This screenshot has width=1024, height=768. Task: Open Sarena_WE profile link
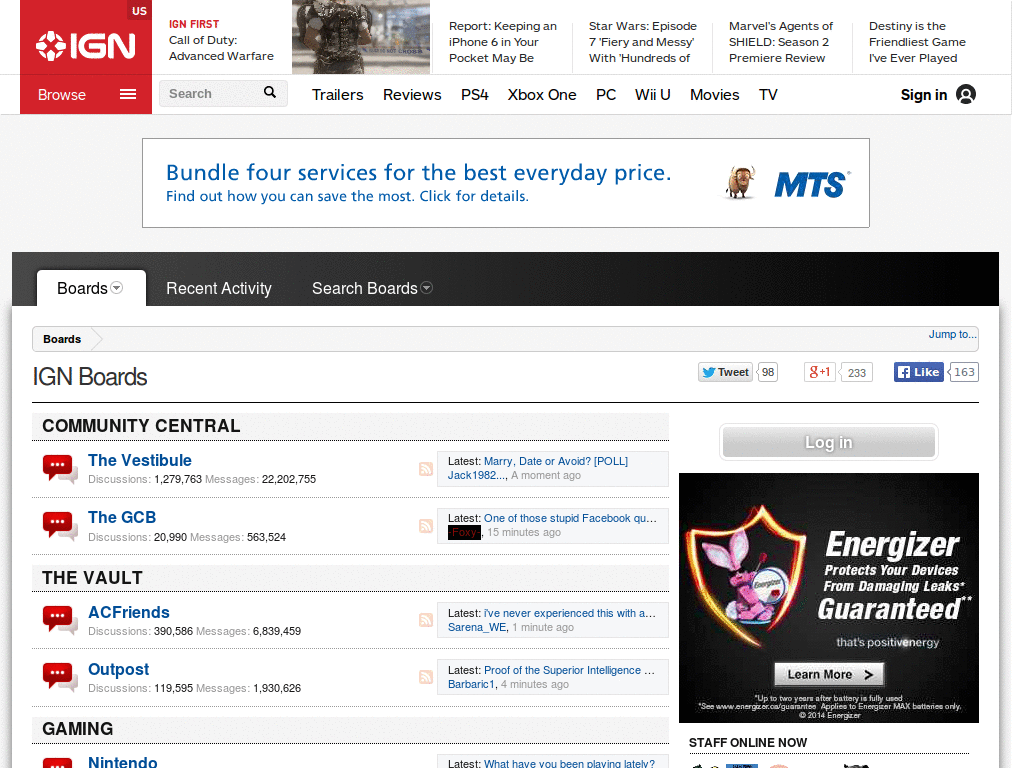coord(477,628)
